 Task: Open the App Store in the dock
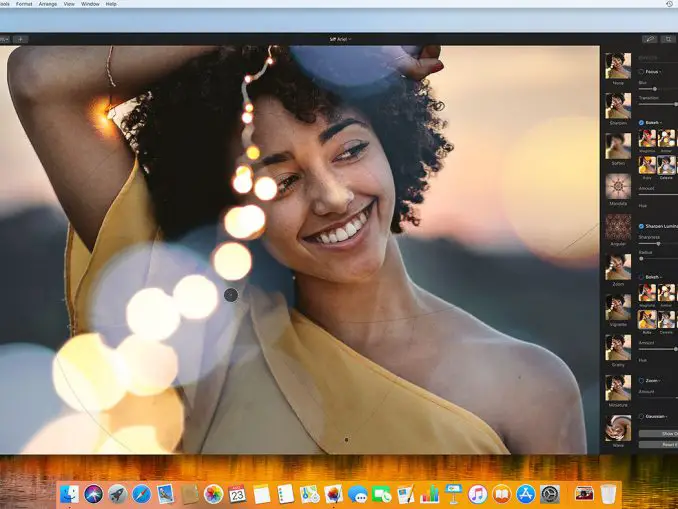[525, 494]
